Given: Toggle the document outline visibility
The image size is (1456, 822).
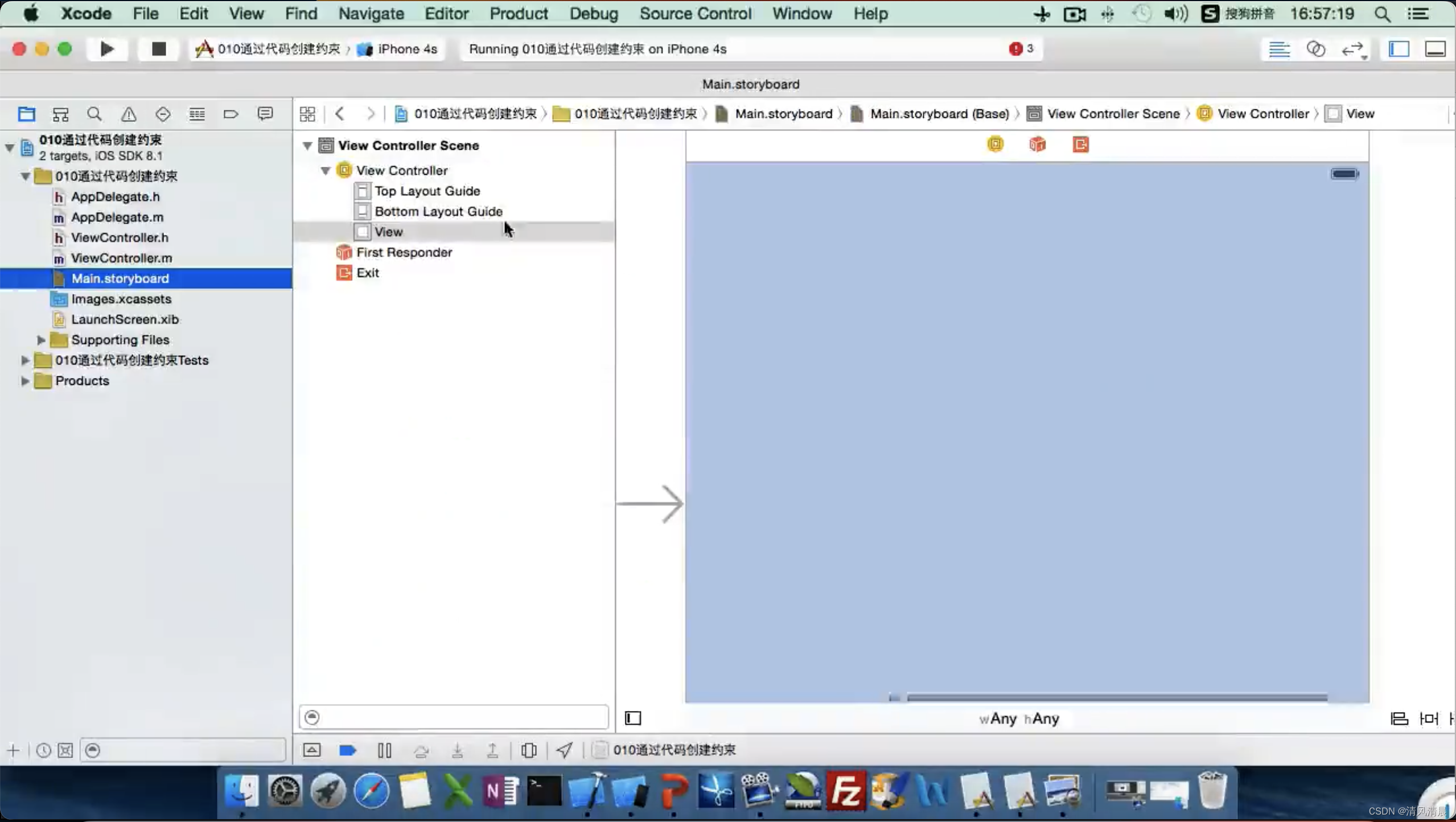Looking at the screenshot, I should 633,718.
